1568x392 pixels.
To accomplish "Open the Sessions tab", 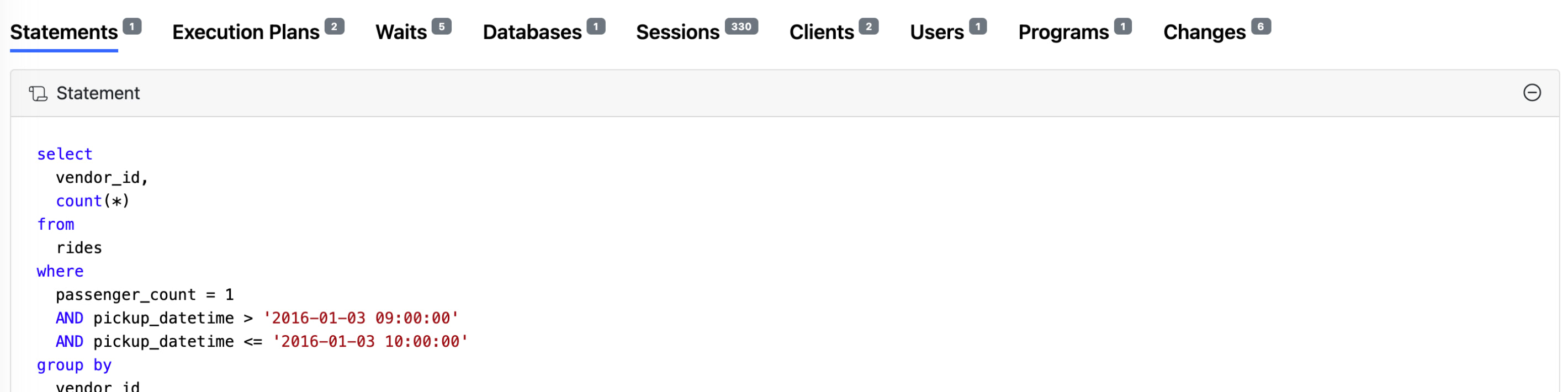I will 677,31.
